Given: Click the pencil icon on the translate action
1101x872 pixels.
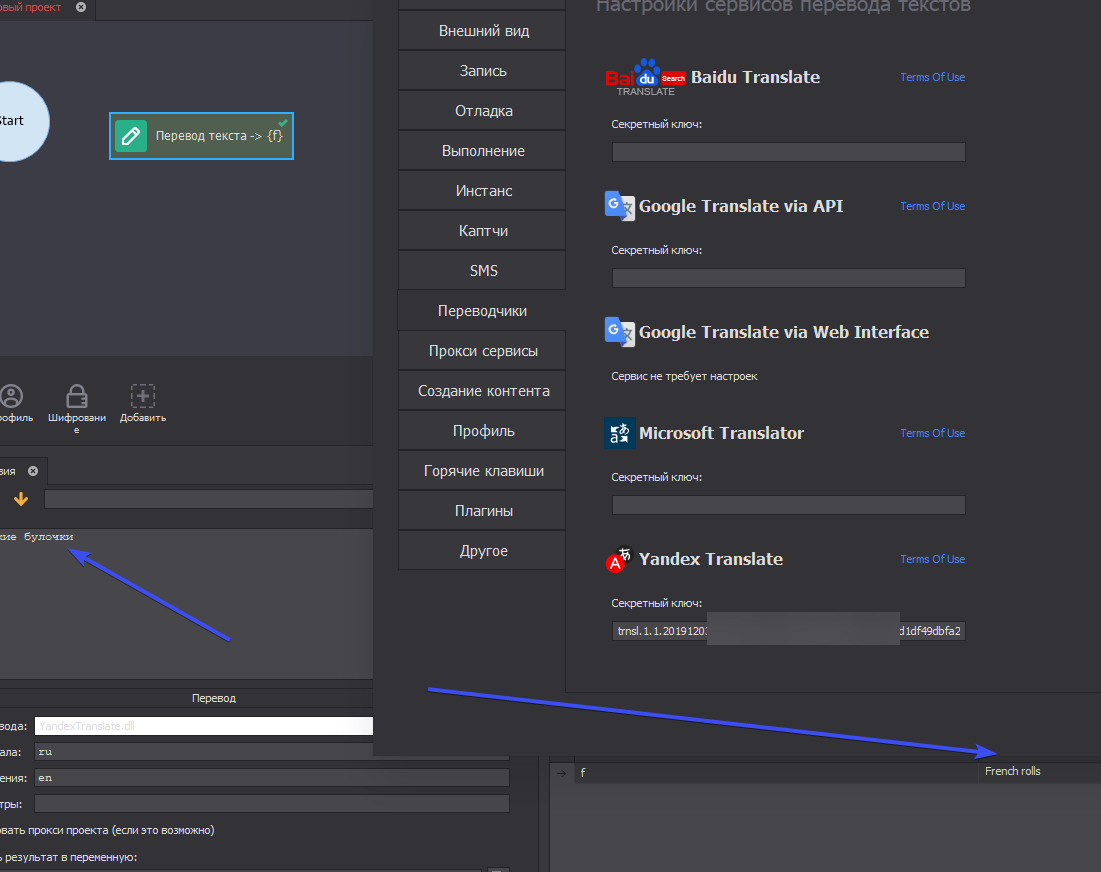Looking at the screenshot, I should pos(131,136).
